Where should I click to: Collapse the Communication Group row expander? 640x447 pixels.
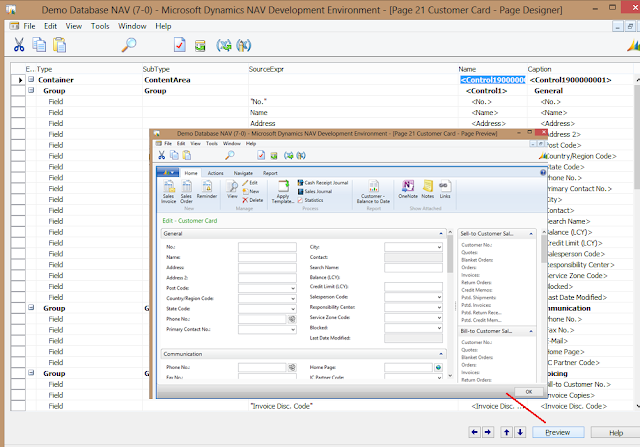pos(31,308)
